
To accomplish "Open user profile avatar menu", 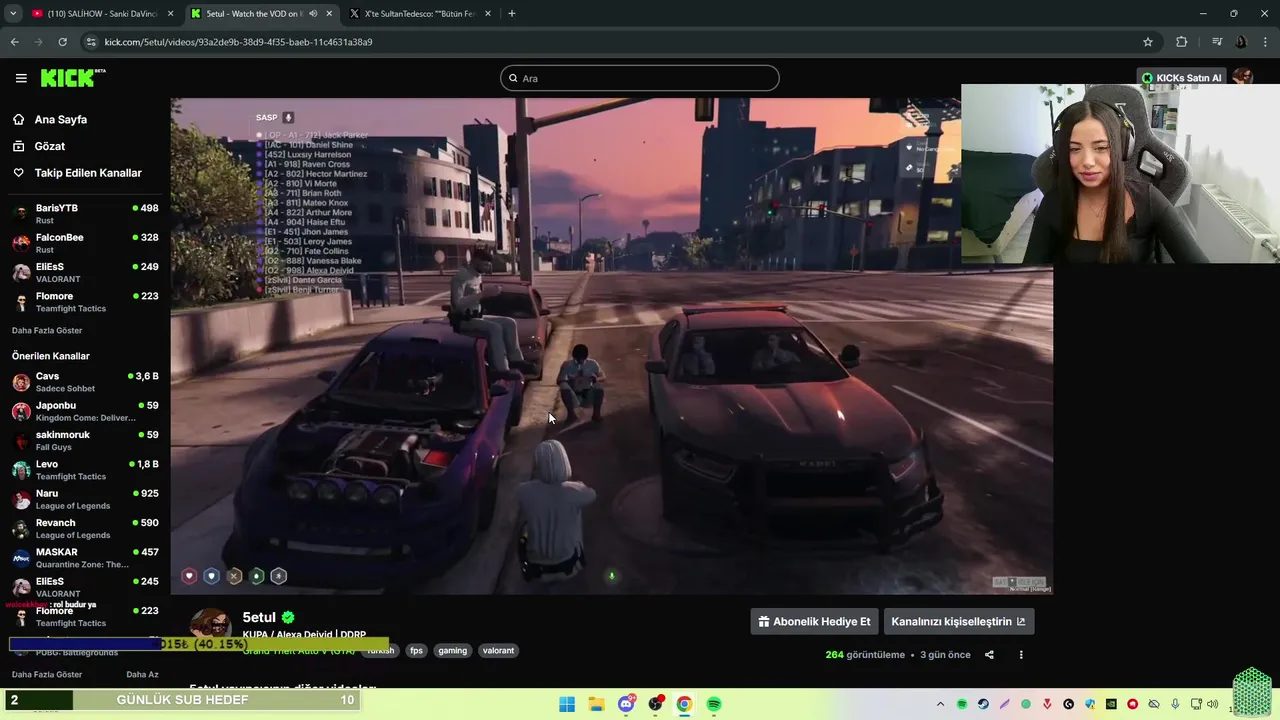I will pyautogui.click(x=1243, y=78).
